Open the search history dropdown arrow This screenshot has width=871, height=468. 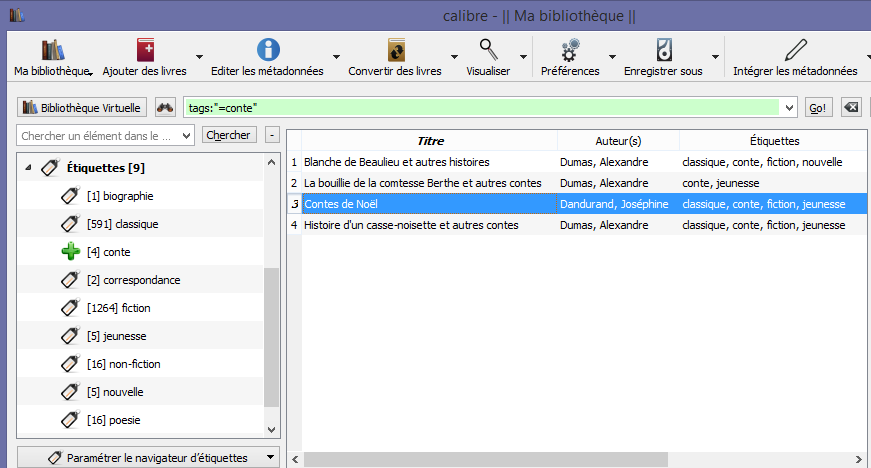click(791, 107)
